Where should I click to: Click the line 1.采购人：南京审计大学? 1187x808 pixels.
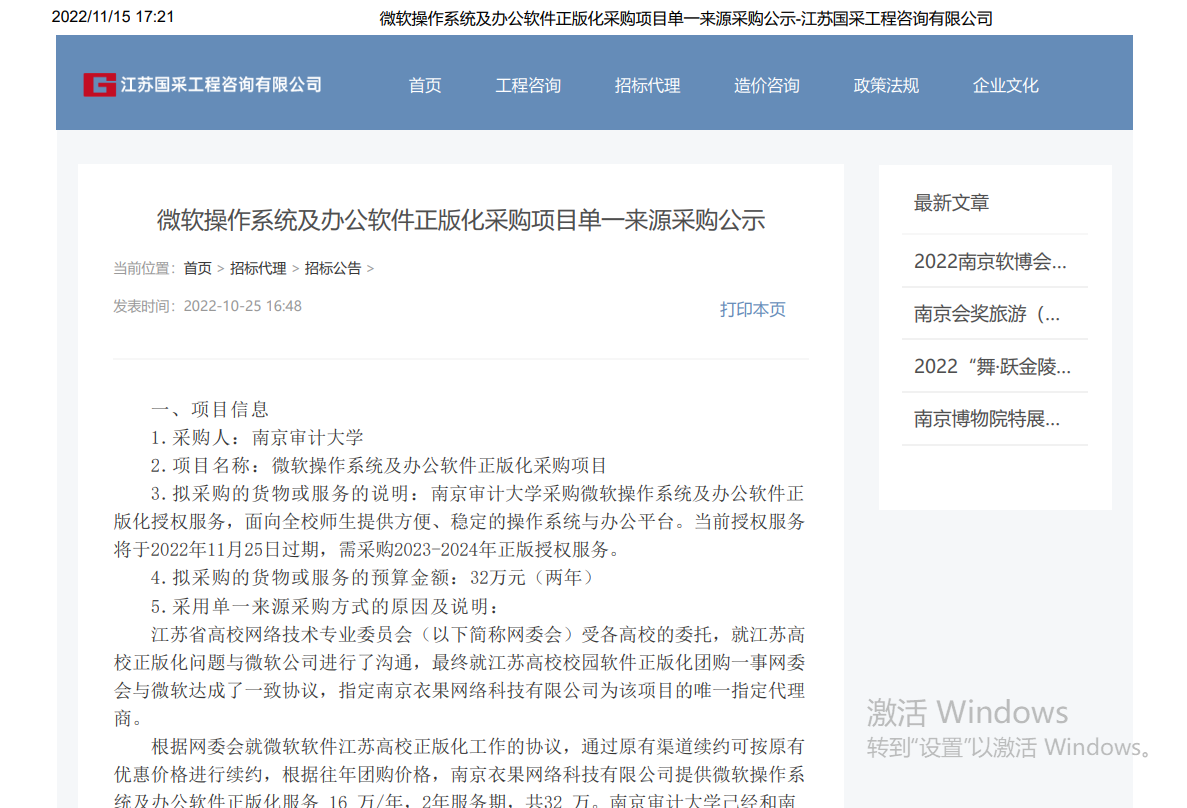pyautogui.click(x=257, y=438)
